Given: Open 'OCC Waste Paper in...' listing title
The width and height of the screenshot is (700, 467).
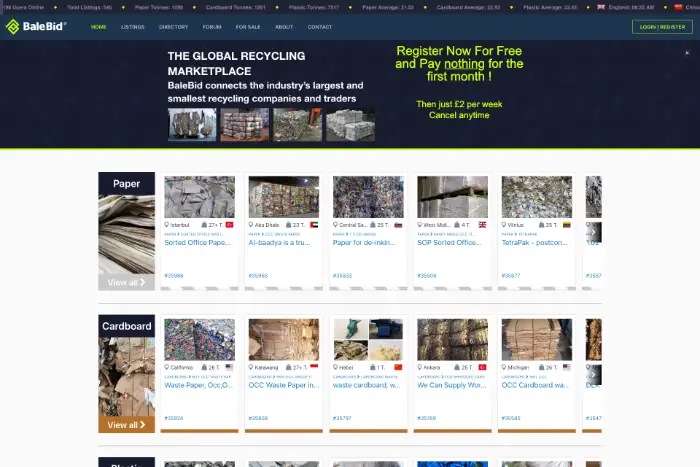Looking at the screenshot, I should [x=284, y=385].
